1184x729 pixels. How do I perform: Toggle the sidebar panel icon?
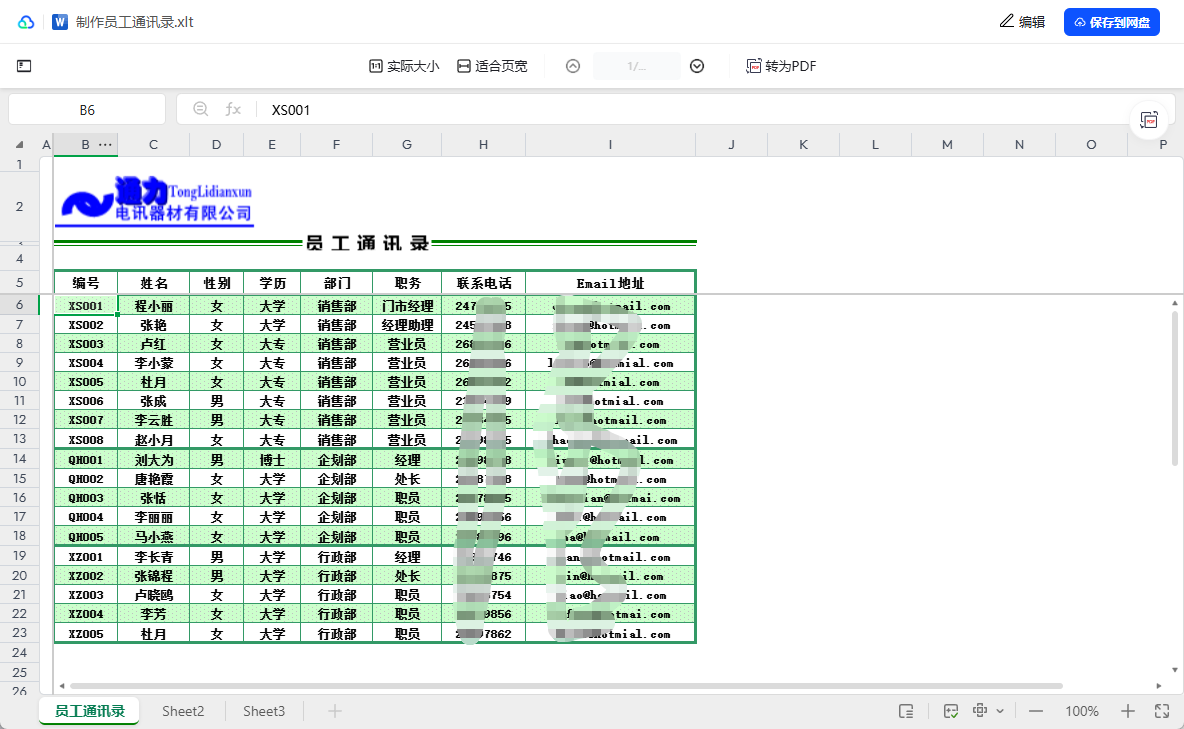pyautogui.click(x=24, y=66)
